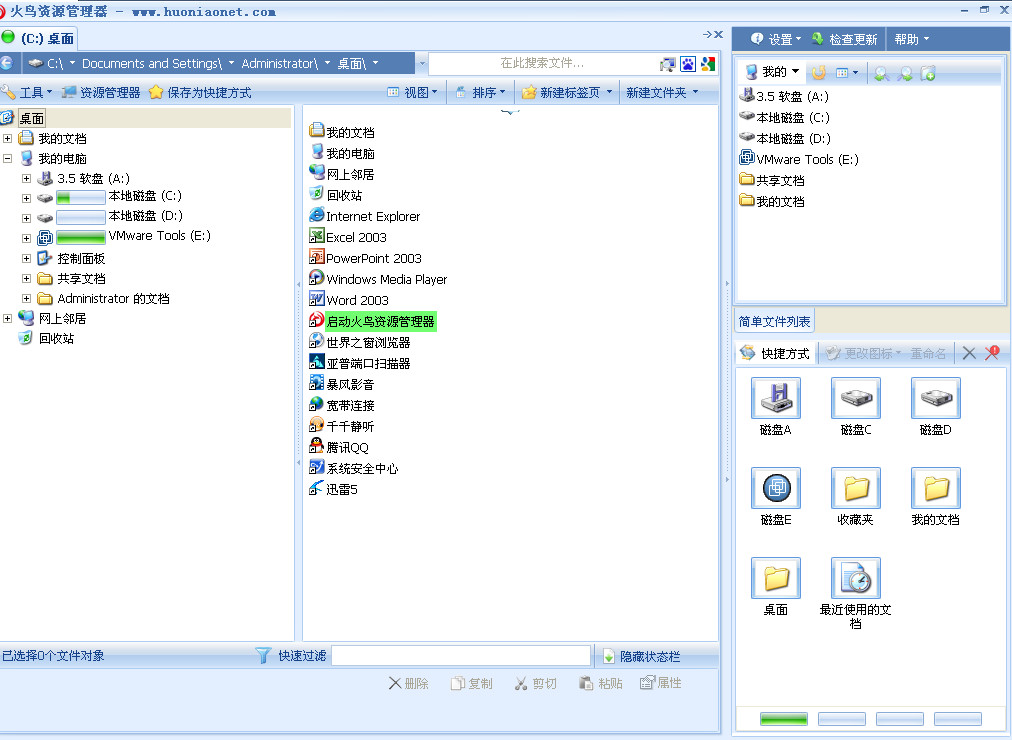This screenshot has width=1012, height=740.
Task: Click the usage bar for VMware Tools (E:)
Action: click(81, 237)
